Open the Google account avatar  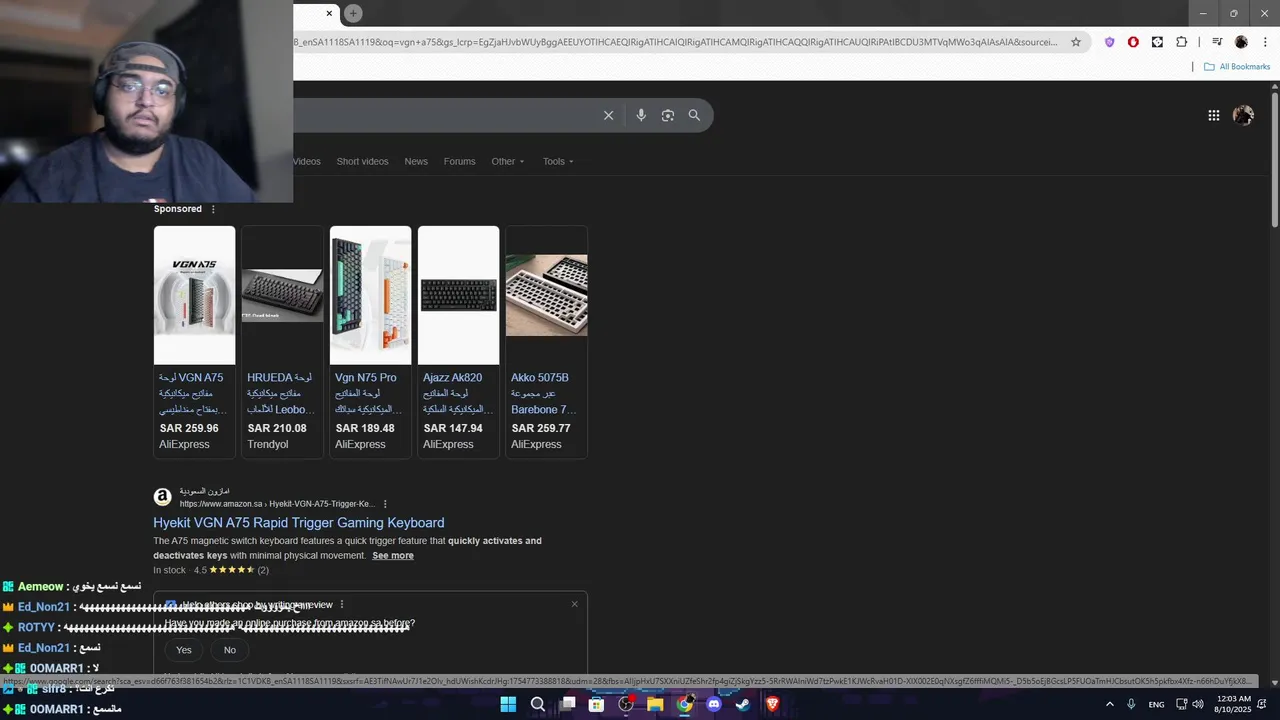(x=1243, y=115)
